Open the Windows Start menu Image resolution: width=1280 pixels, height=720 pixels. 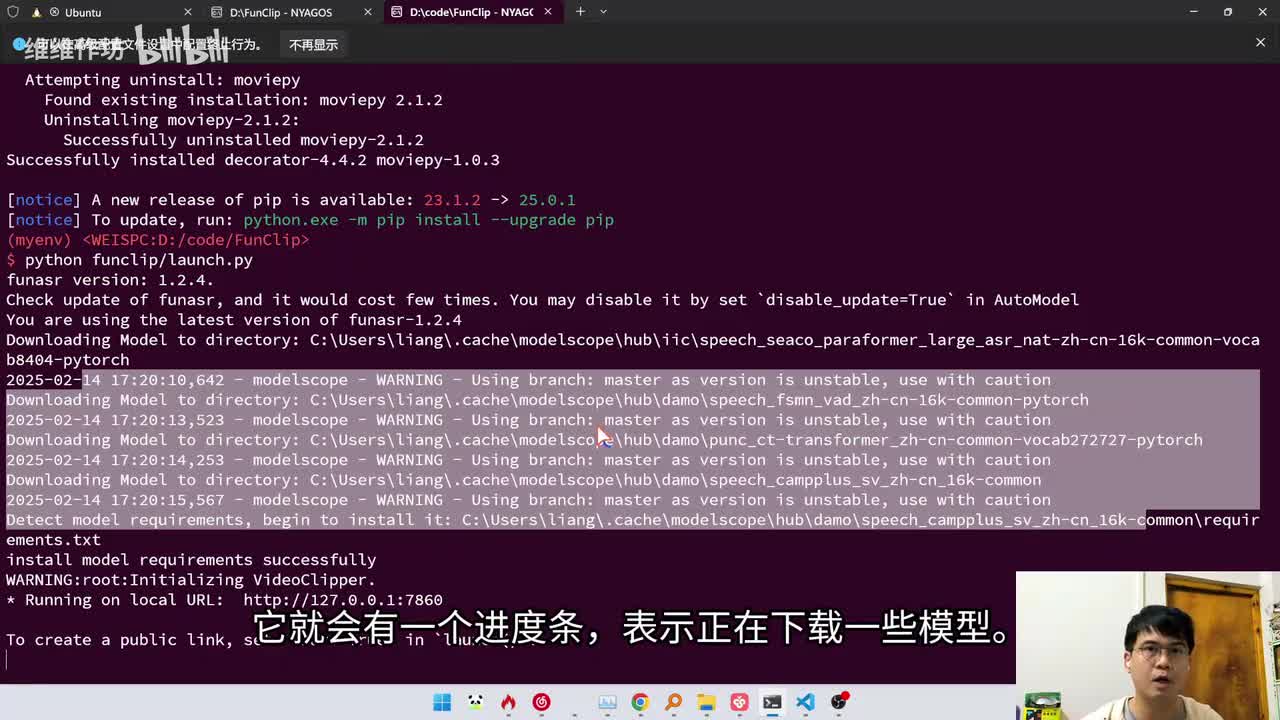442,702
